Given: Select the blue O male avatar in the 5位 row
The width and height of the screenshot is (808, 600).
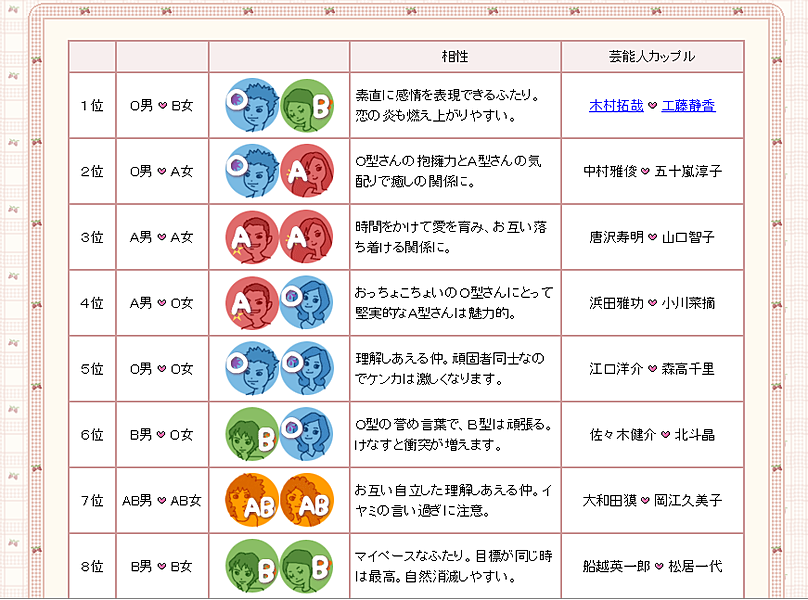Looking at the screenshot, I should pos(252,368).
